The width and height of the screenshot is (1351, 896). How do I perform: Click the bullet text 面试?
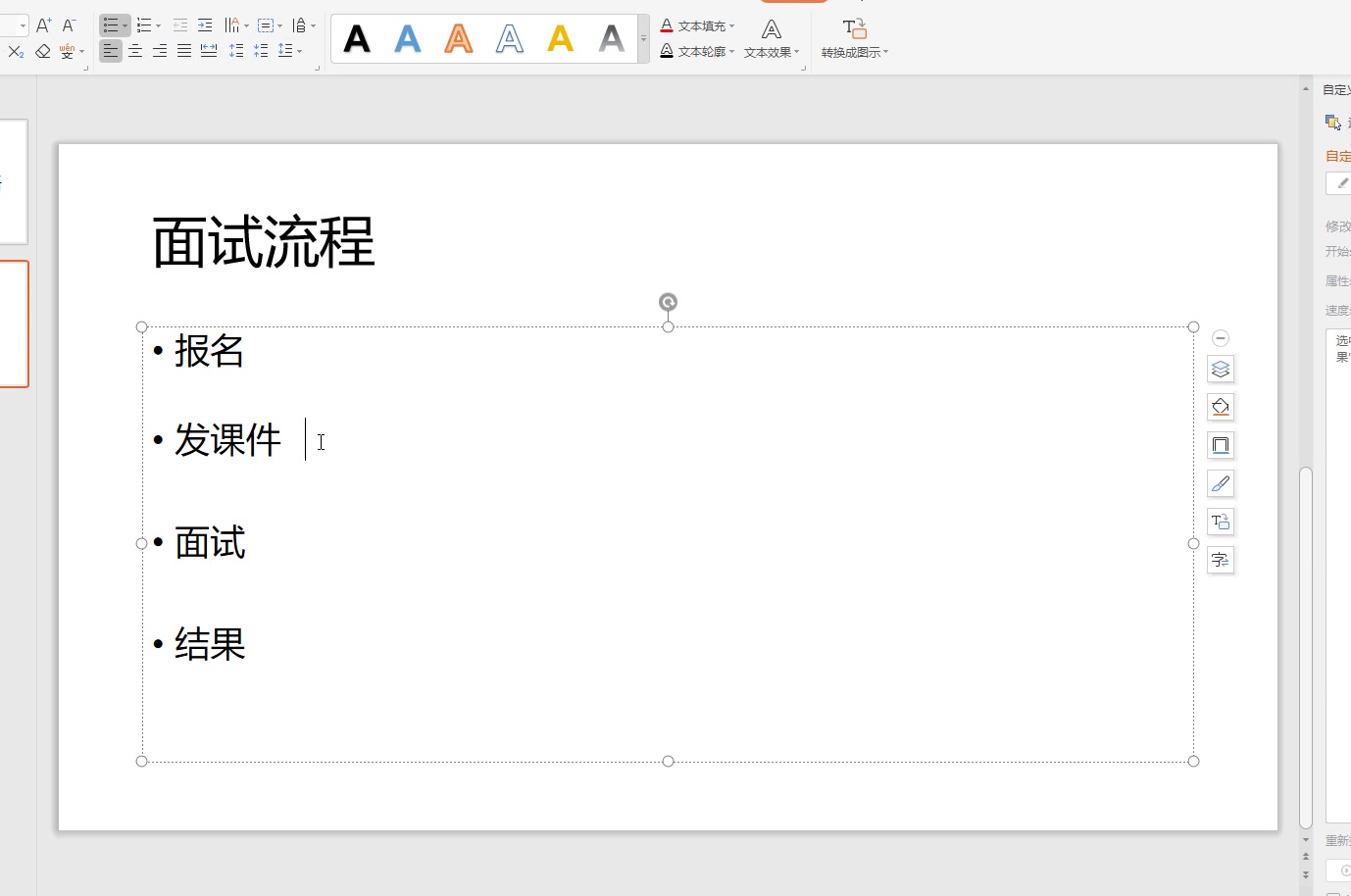[210, 542]
